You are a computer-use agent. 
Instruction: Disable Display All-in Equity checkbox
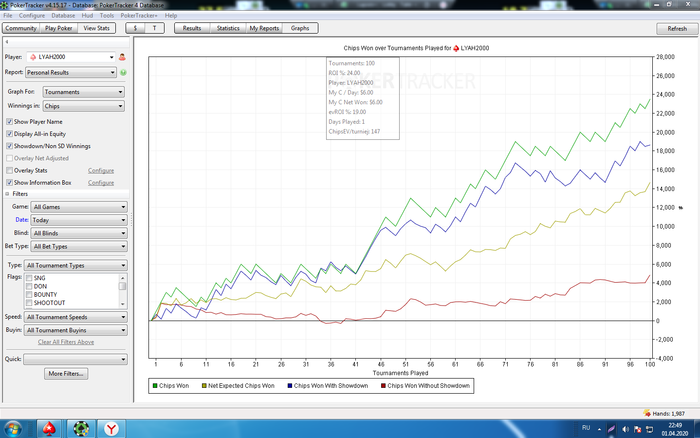coord(10,133)
